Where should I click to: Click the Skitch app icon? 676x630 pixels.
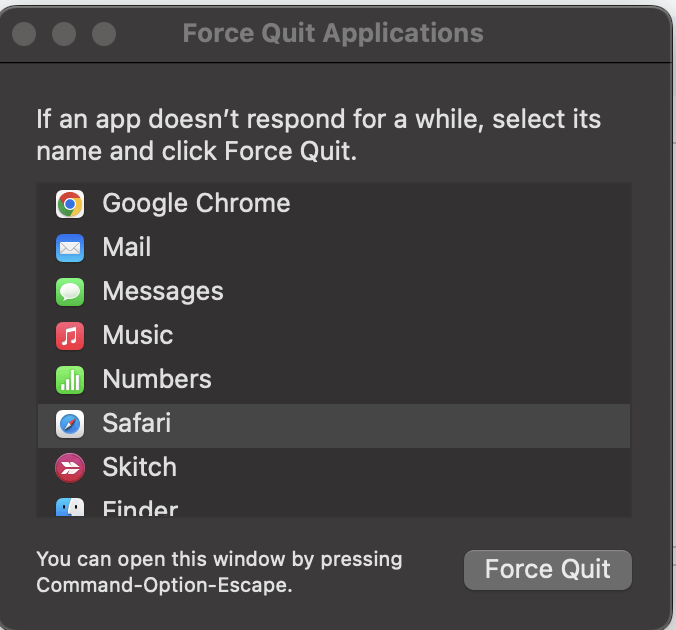click(69, 467)
